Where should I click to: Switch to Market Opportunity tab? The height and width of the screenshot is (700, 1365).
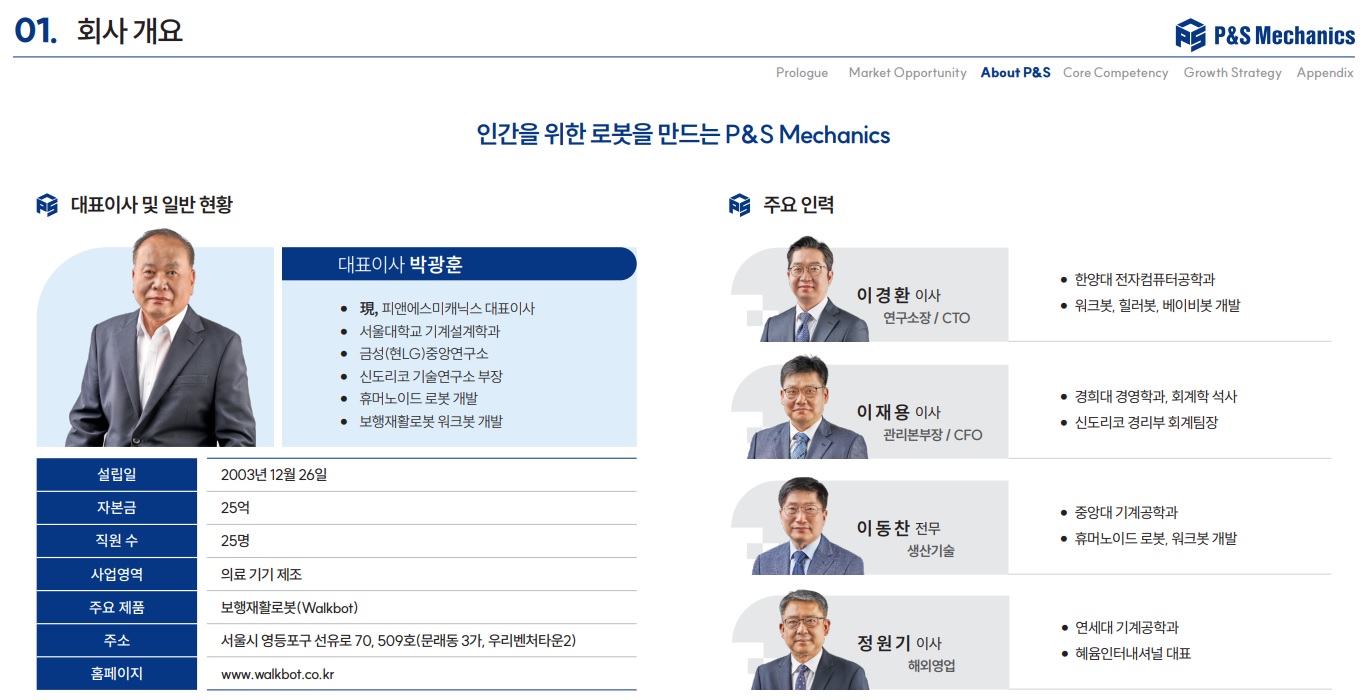coord(907,73)
